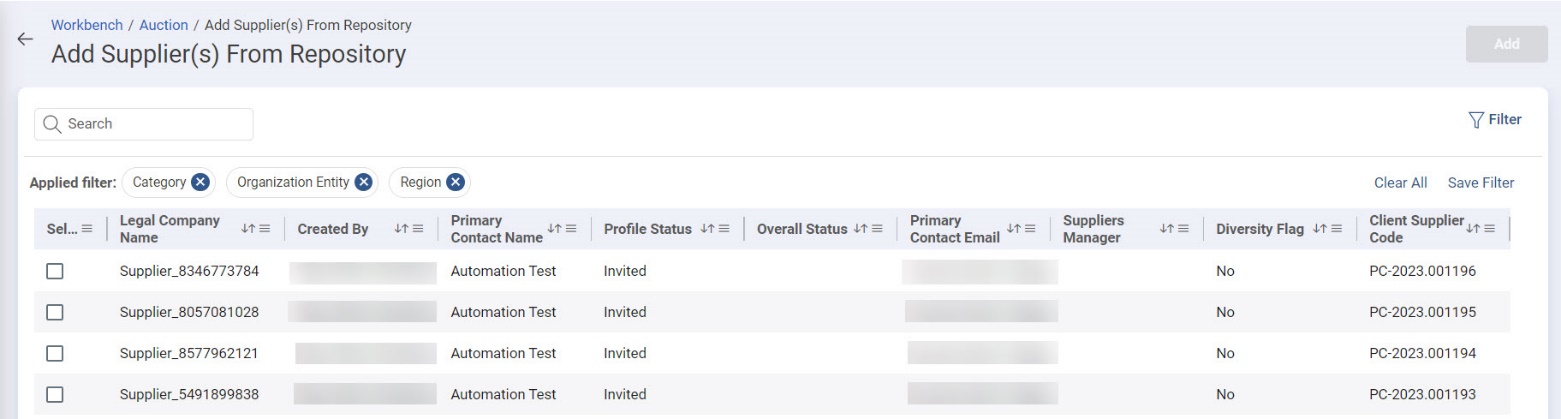Open column menu for Overall Status
Viewport: 1561px width, 419px height.
(x=878, y=229)
